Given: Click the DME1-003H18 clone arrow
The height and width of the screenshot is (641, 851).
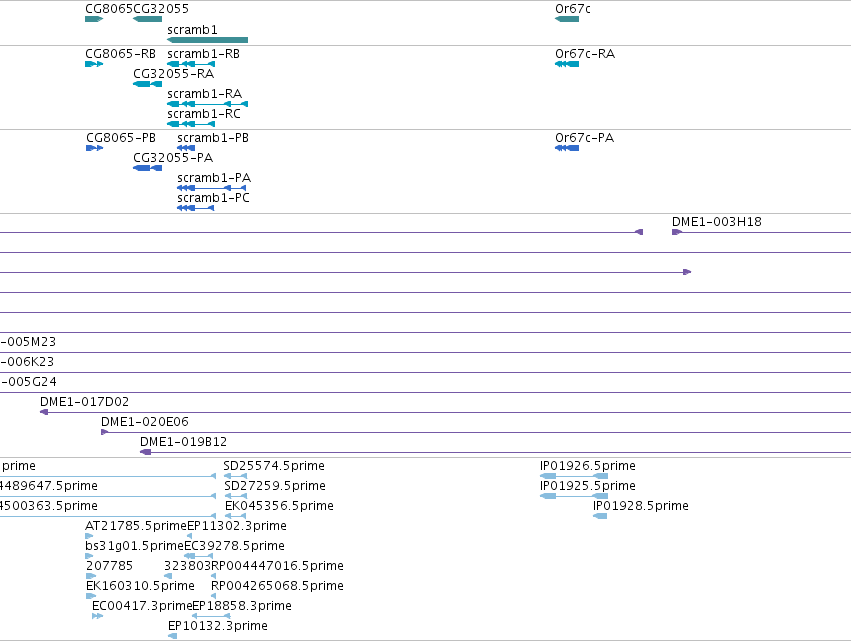Looking at the screenshot, I should tap(677, 232).
